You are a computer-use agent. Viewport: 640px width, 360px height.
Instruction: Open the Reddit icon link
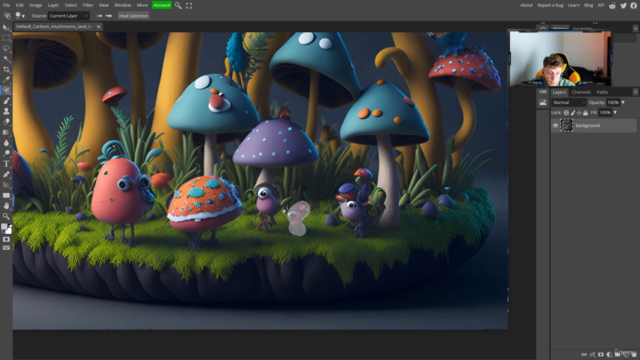coord(612,5)
